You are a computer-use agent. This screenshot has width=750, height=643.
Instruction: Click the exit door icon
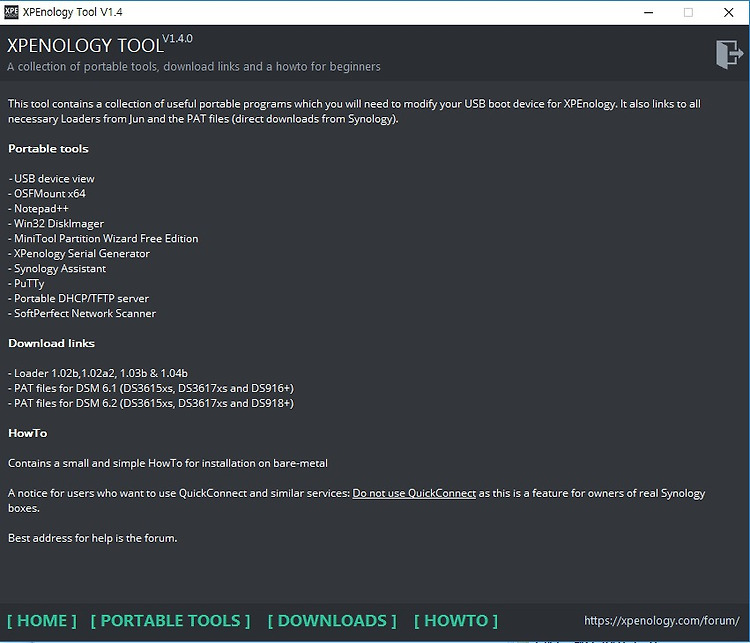(x=729, y=54)
